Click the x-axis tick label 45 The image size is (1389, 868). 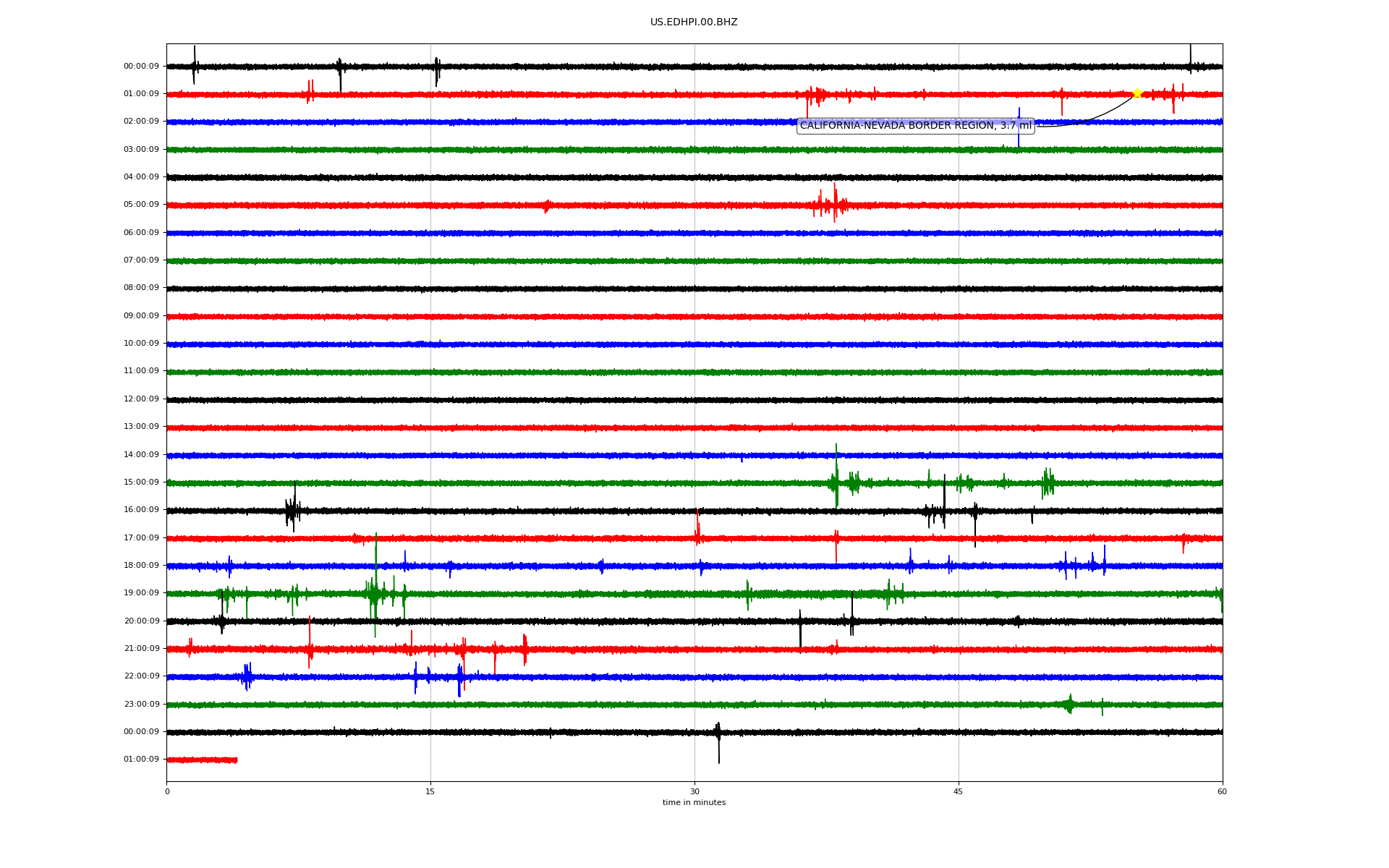coord(959,792)
